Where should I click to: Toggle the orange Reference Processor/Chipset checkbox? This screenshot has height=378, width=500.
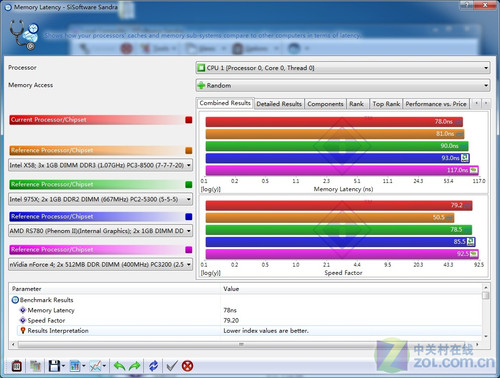[189, 151]
